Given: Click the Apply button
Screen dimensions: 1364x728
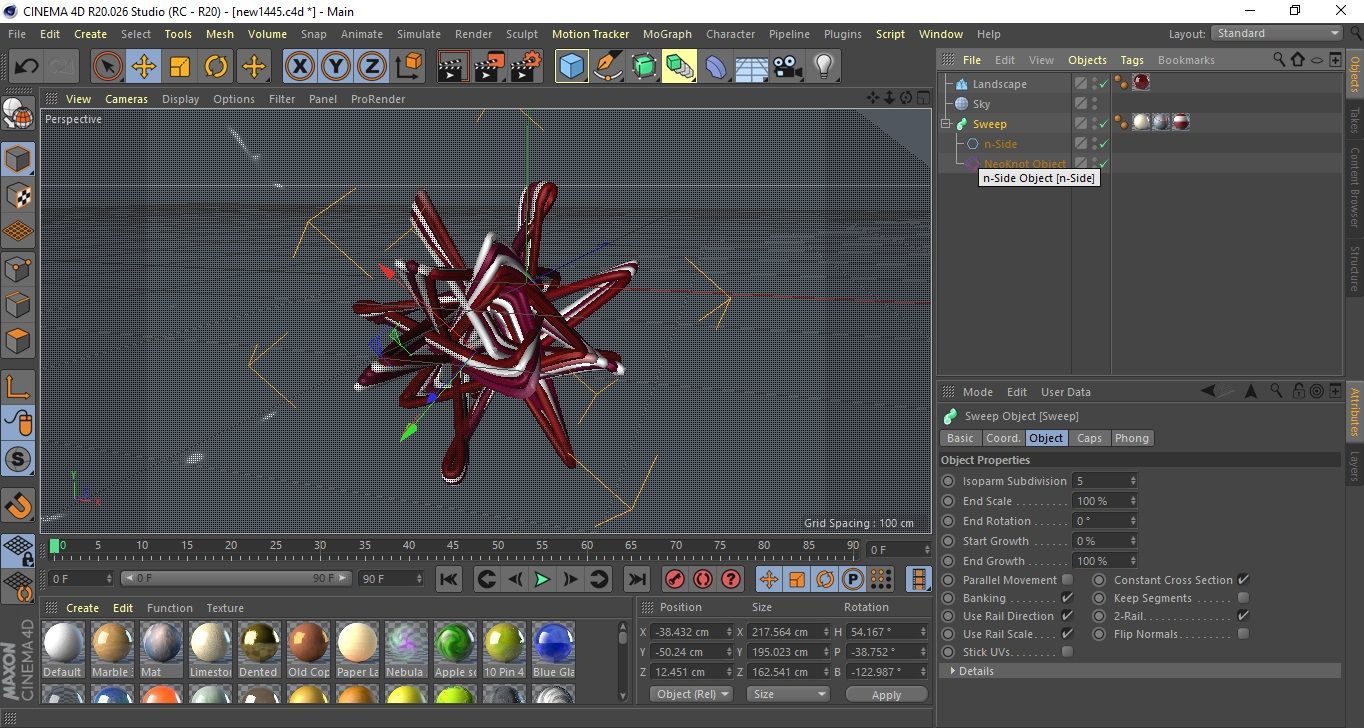Looking at the screenshot, I should click(x=886, y=694).
